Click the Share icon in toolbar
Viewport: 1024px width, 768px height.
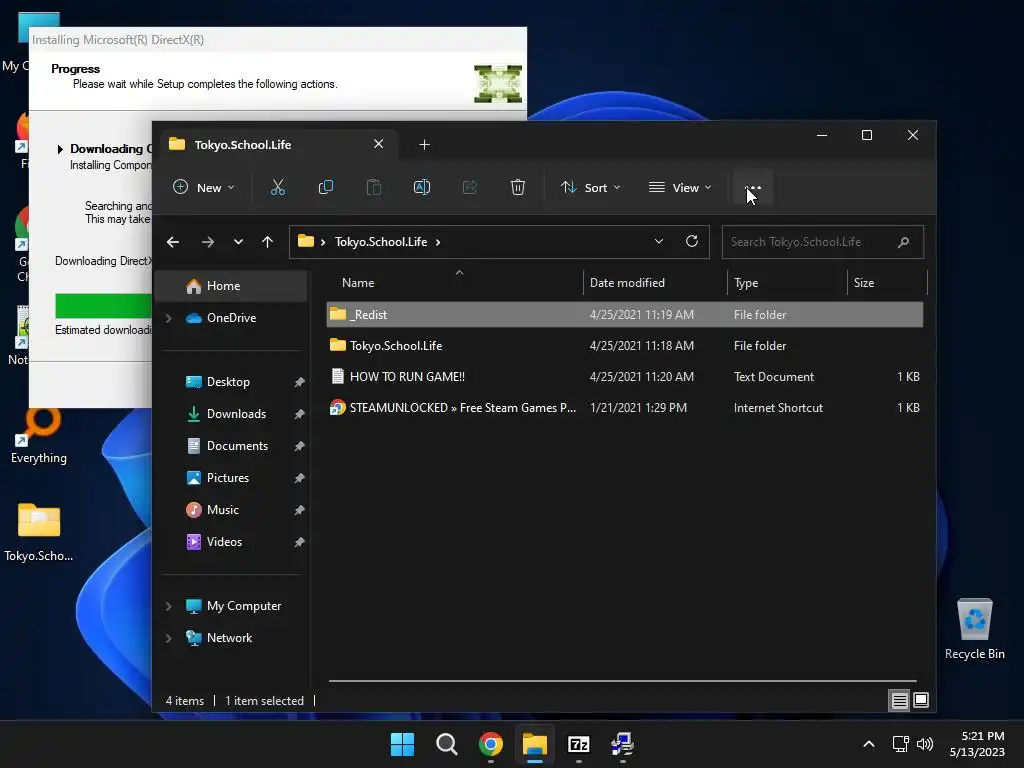pyautogui.click(x=470, y=187)
